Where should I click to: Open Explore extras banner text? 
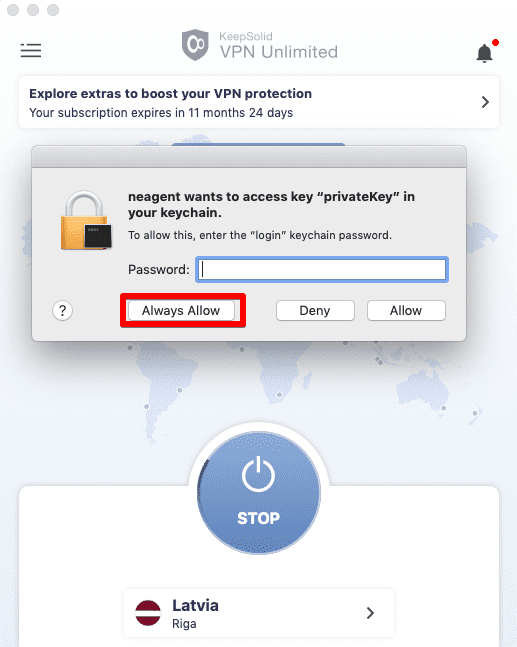pos(170,94)
